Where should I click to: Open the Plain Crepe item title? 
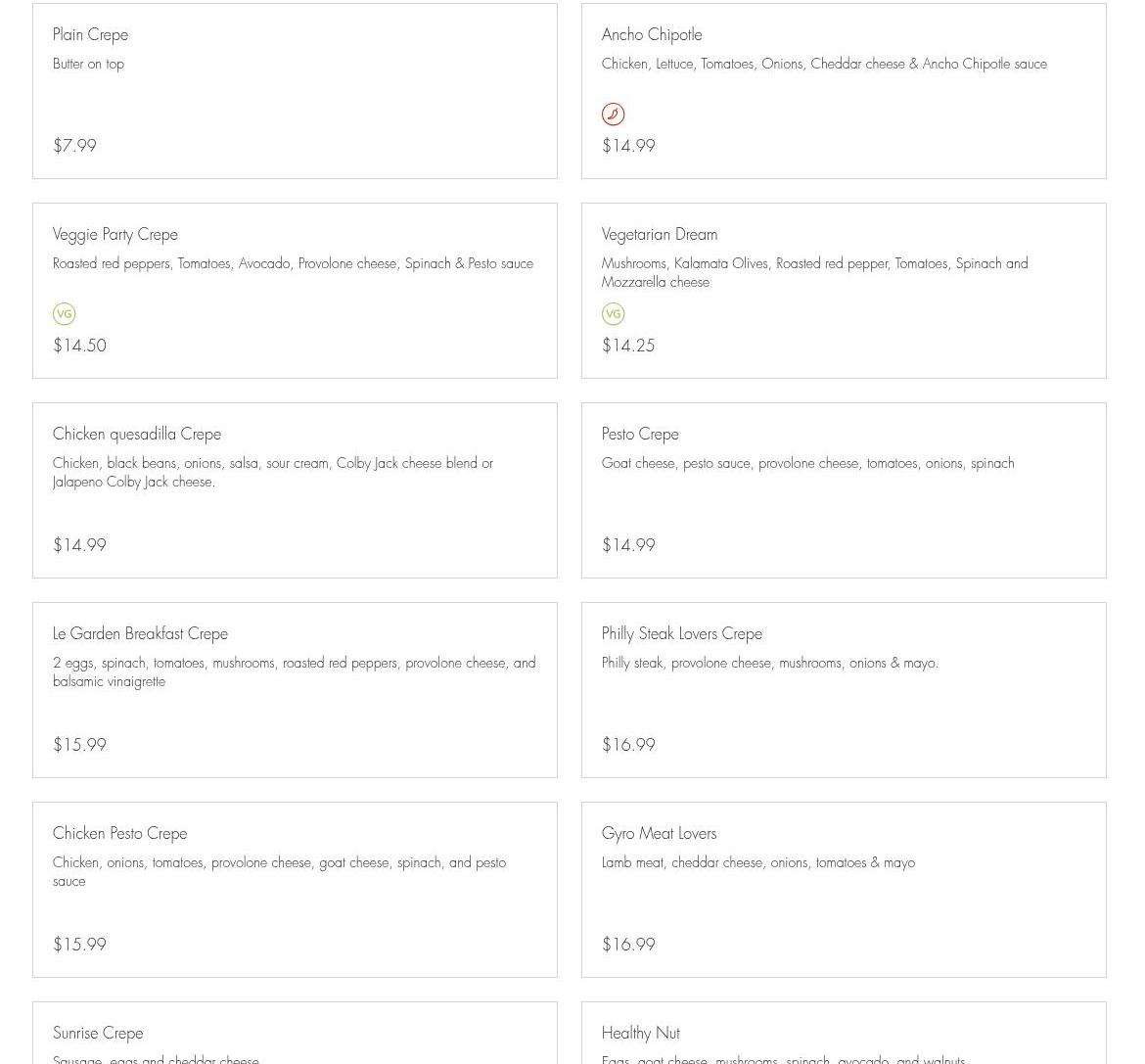[90, 35]
